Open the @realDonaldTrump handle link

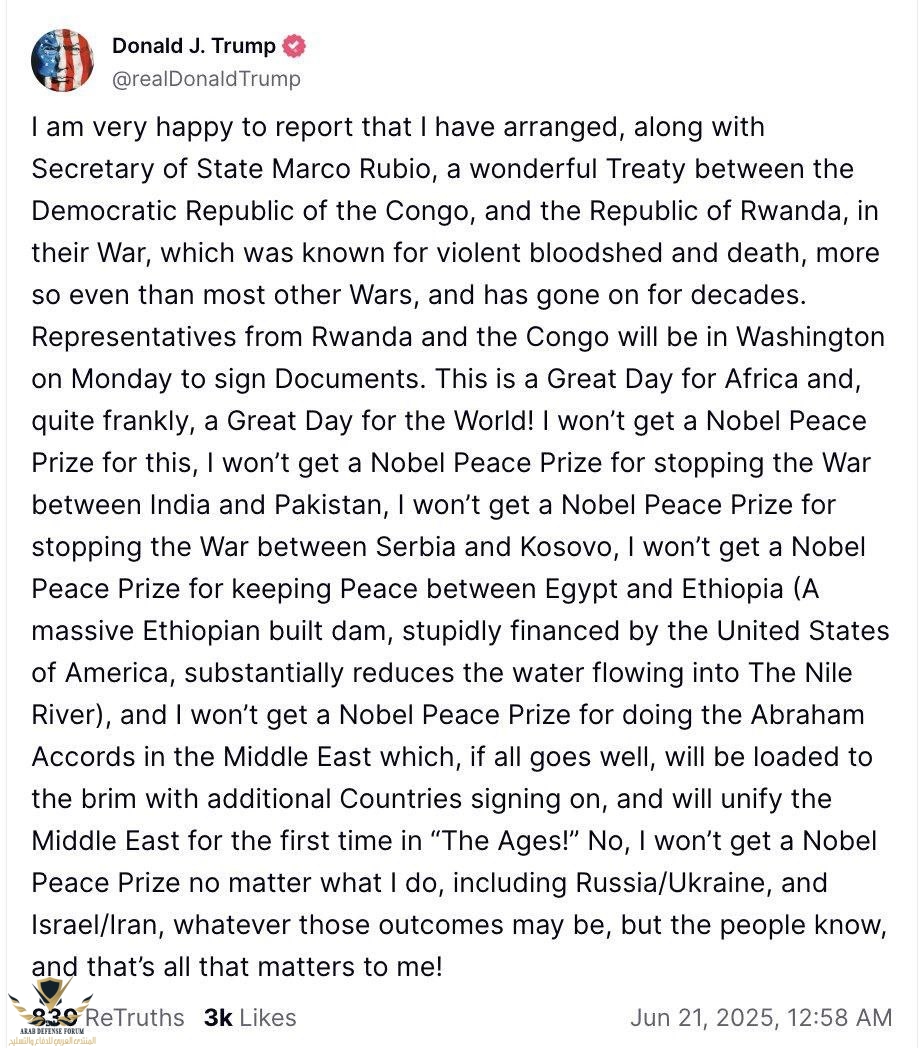tap(206, 78)
